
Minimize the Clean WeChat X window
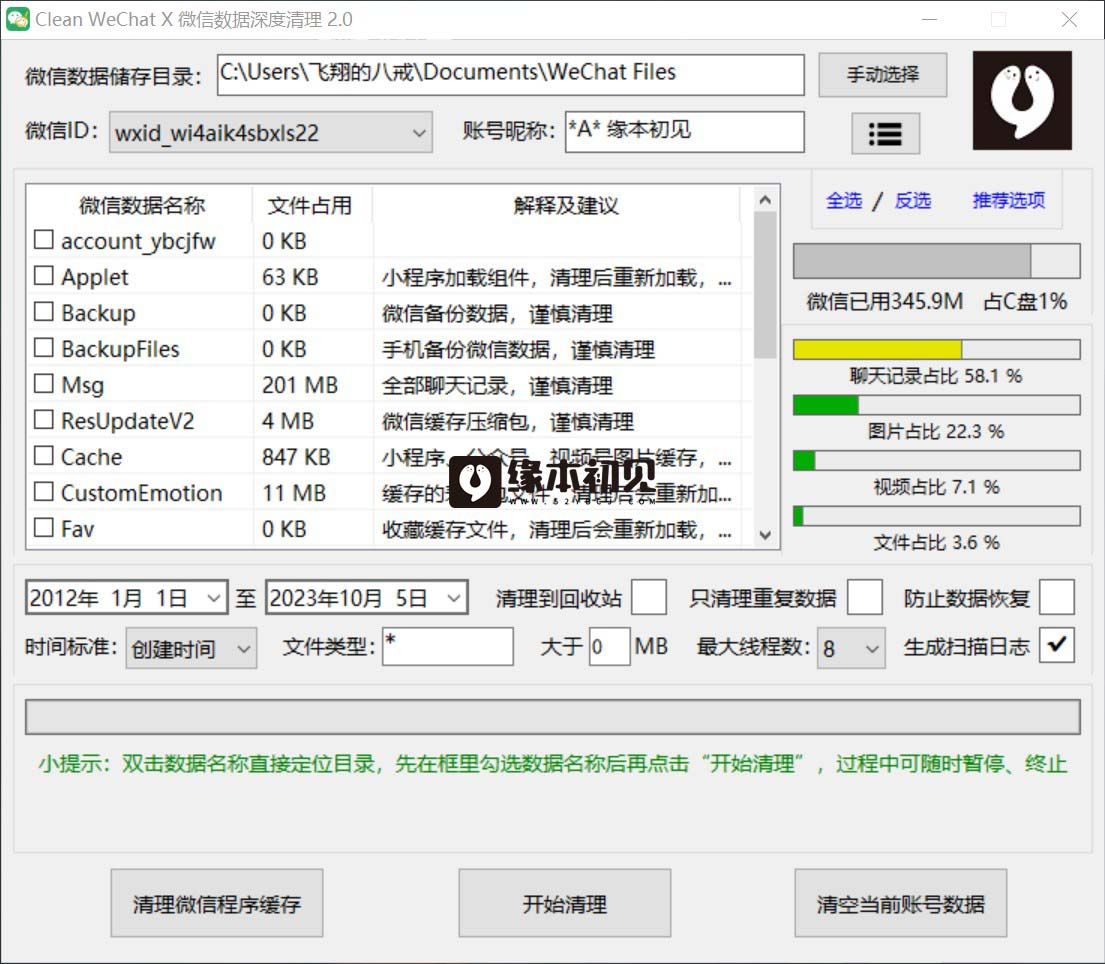pos(930,19)
